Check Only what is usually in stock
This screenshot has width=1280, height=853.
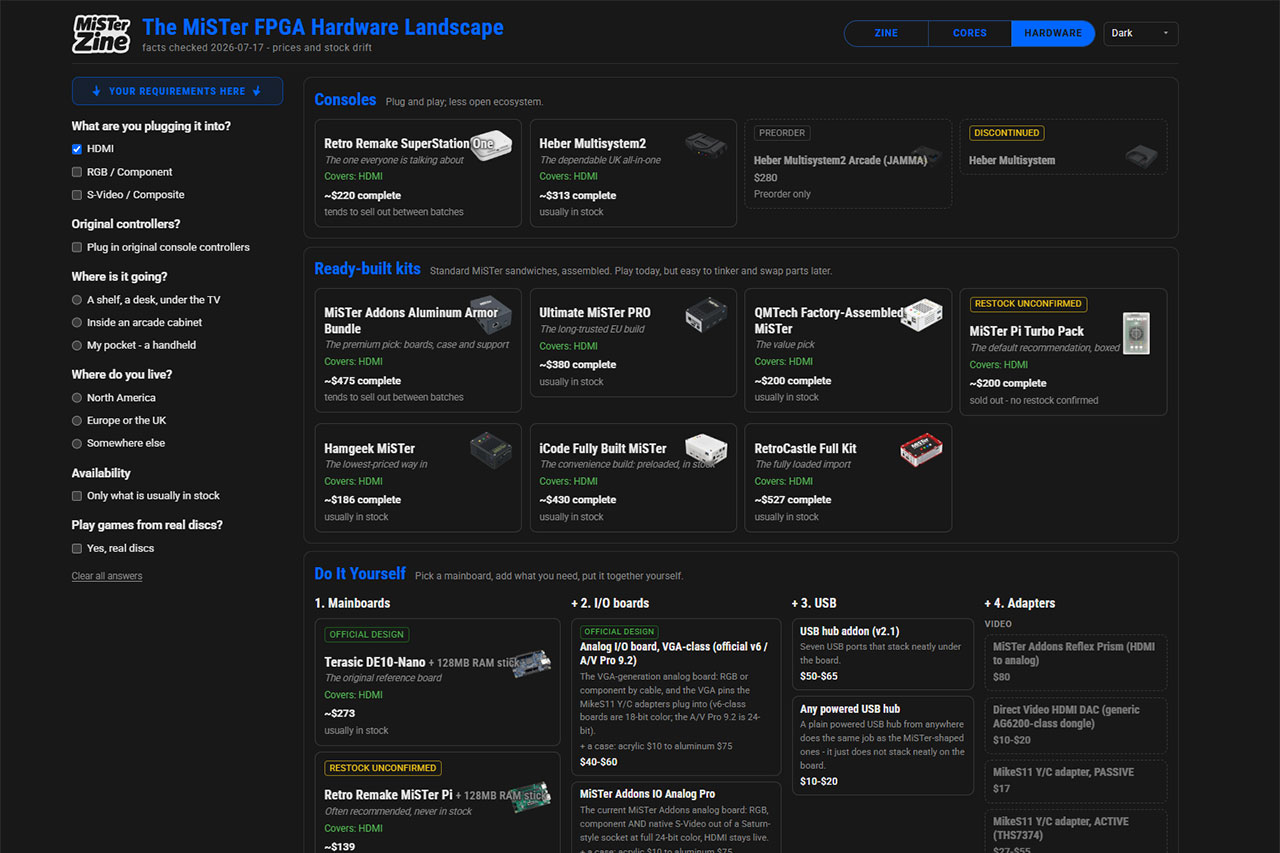click(77, 496)
